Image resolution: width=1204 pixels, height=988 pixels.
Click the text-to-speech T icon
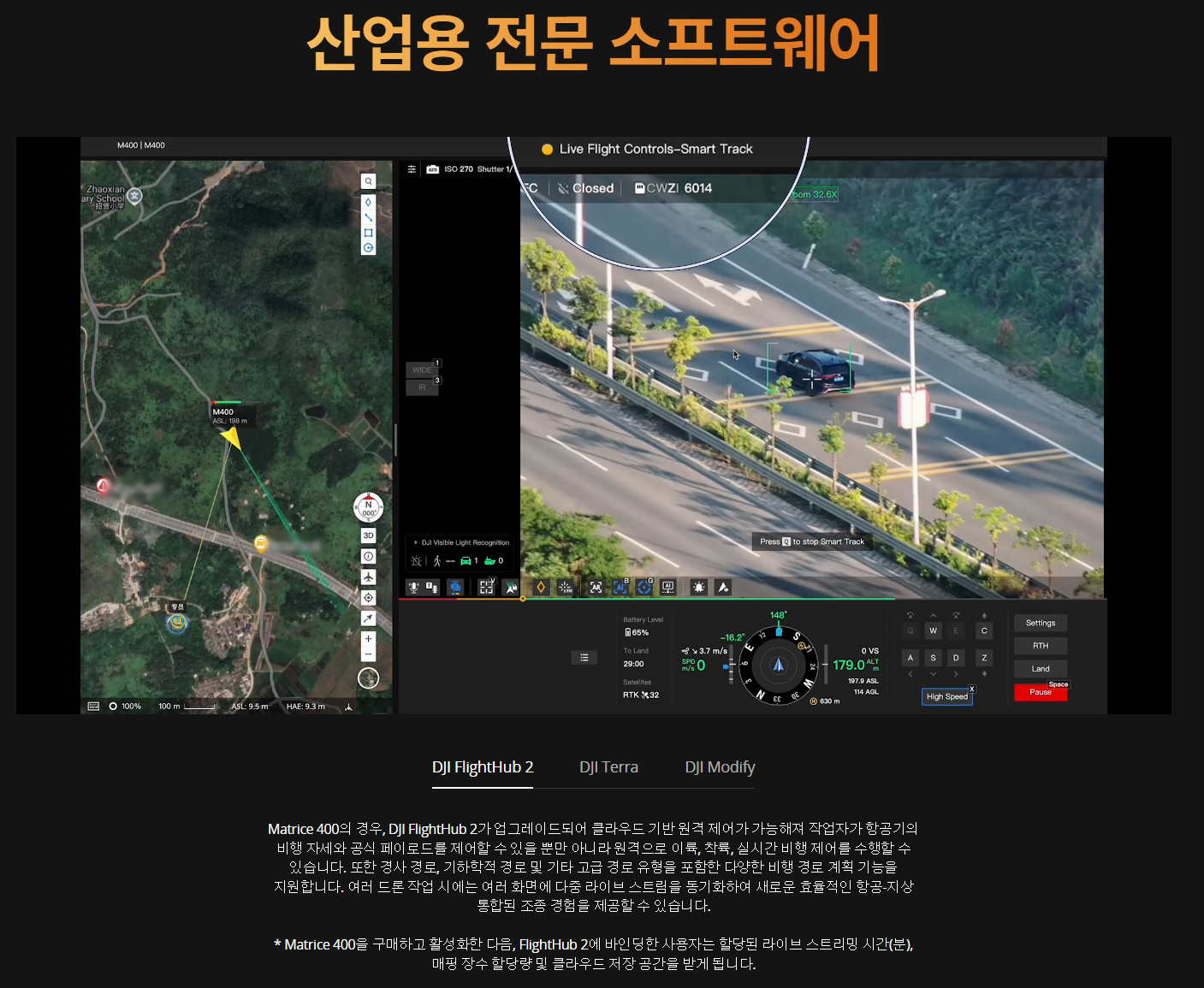pos(431,587)
